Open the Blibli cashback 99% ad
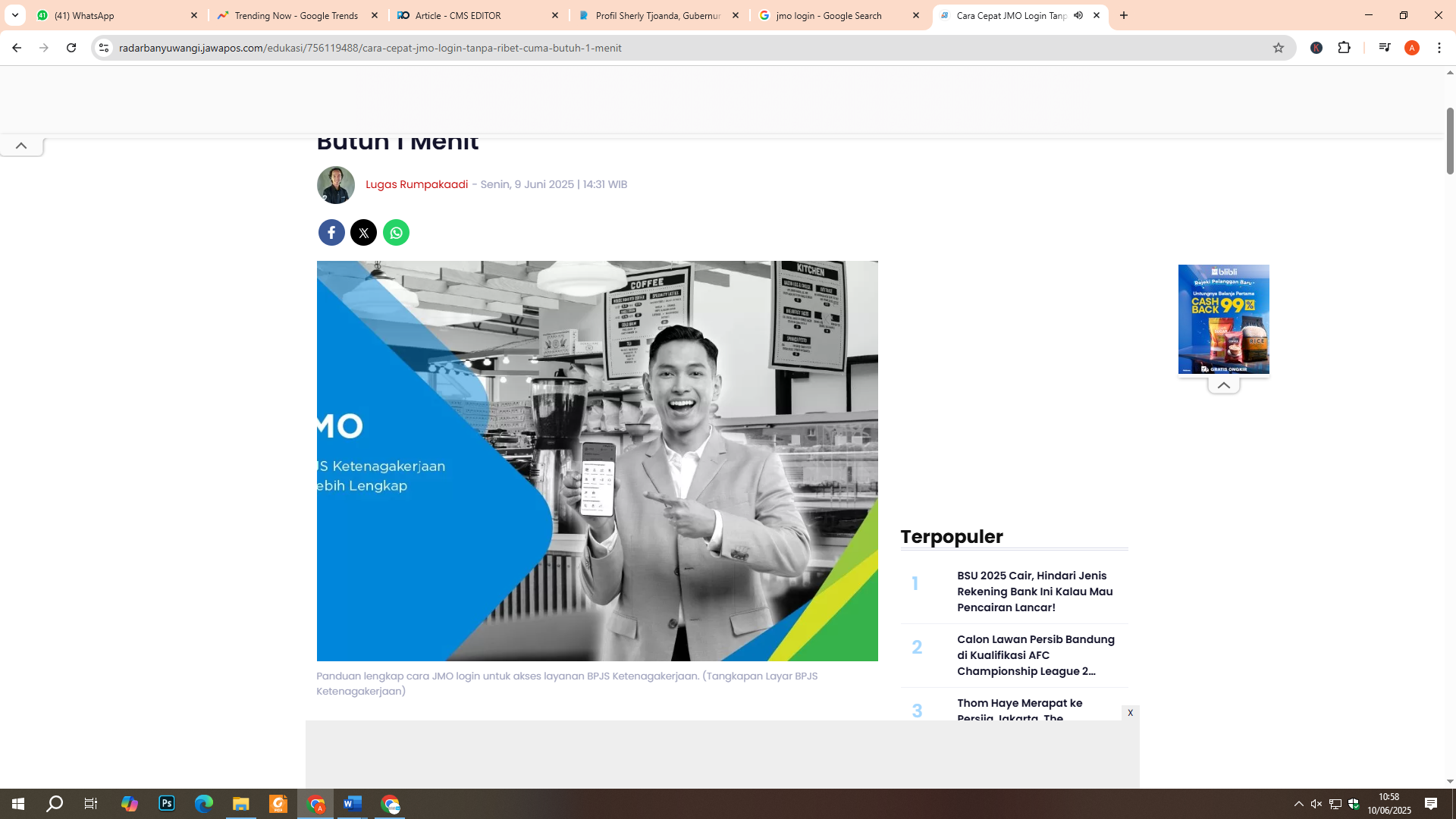The image size is (1456, 819). pos(1224,319)
